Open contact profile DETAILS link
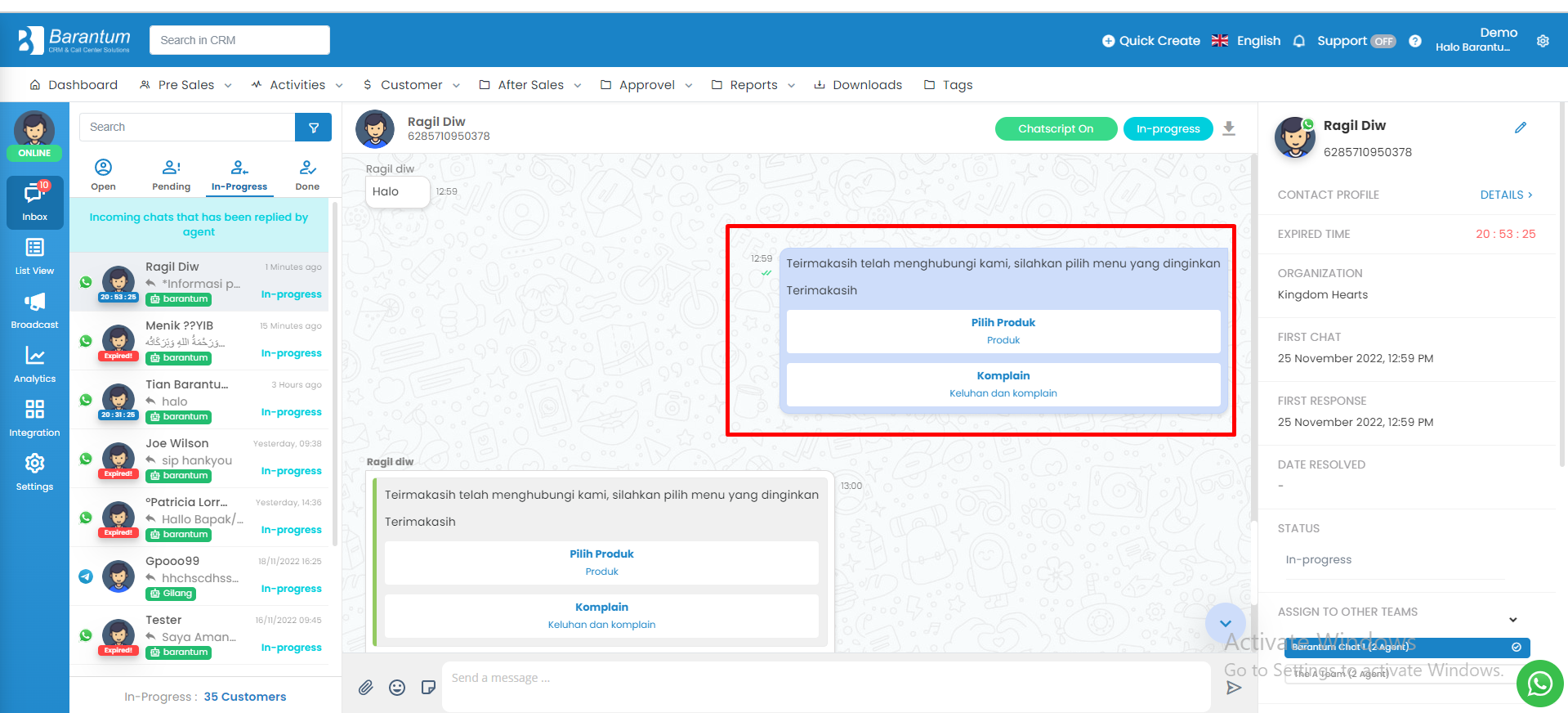 1506,195
